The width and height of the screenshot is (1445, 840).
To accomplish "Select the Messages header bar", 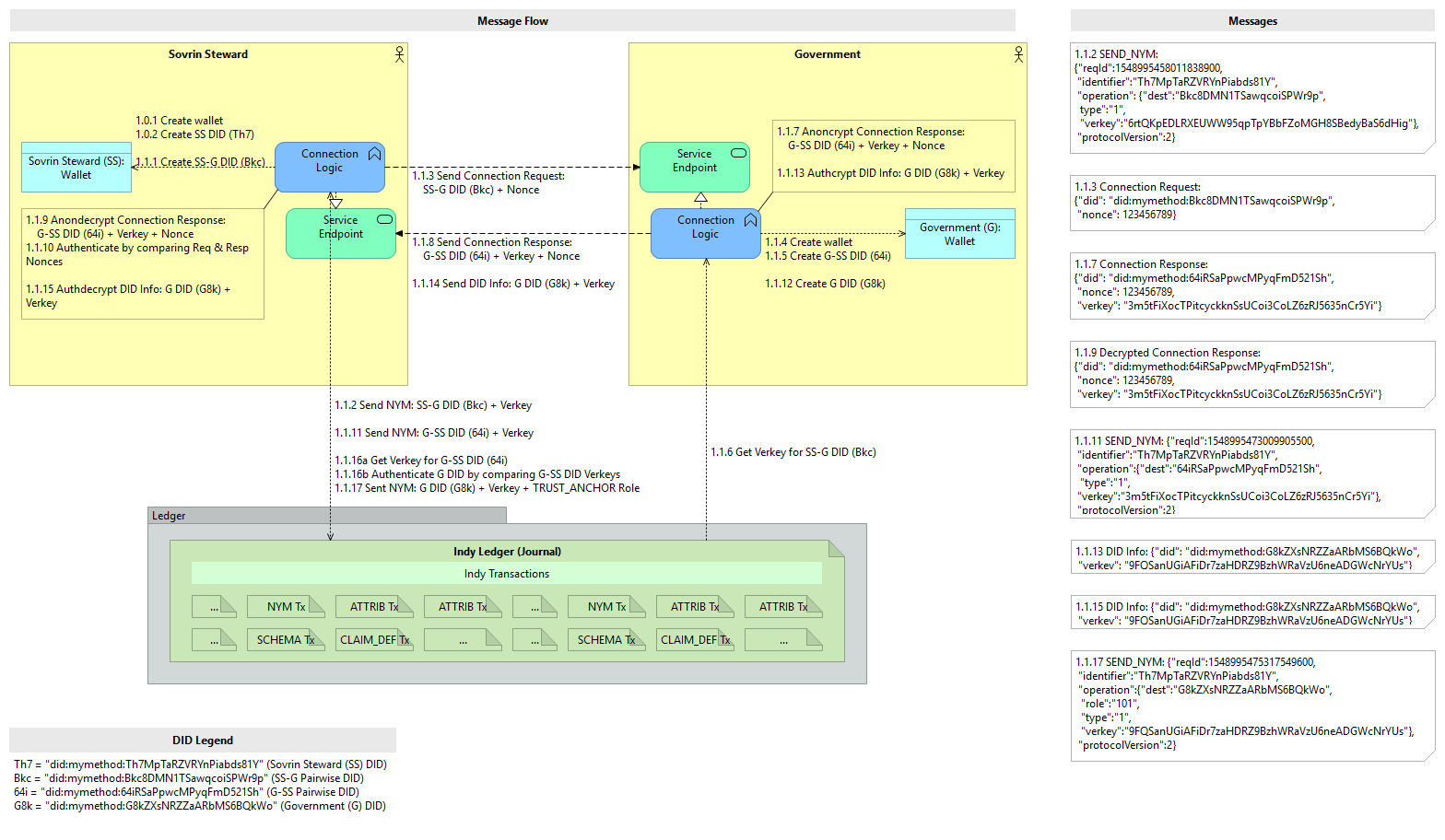I will click(1252, 21).
